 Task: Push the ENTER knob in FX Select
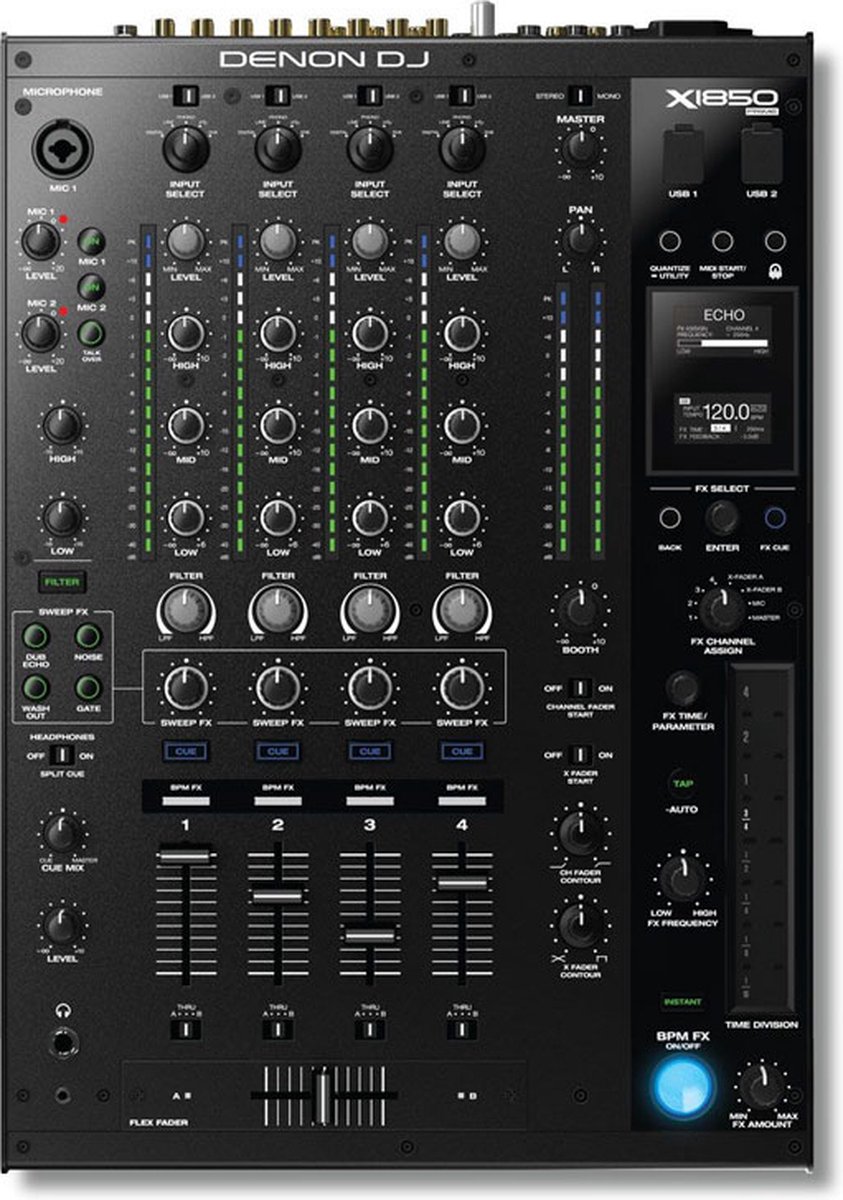point(722,518)
